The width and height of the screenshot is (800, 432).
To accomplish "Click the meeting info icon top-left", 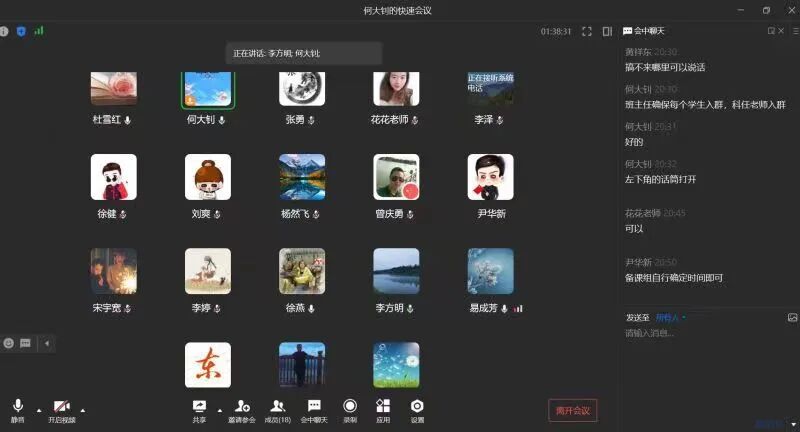I will [4, 31].
